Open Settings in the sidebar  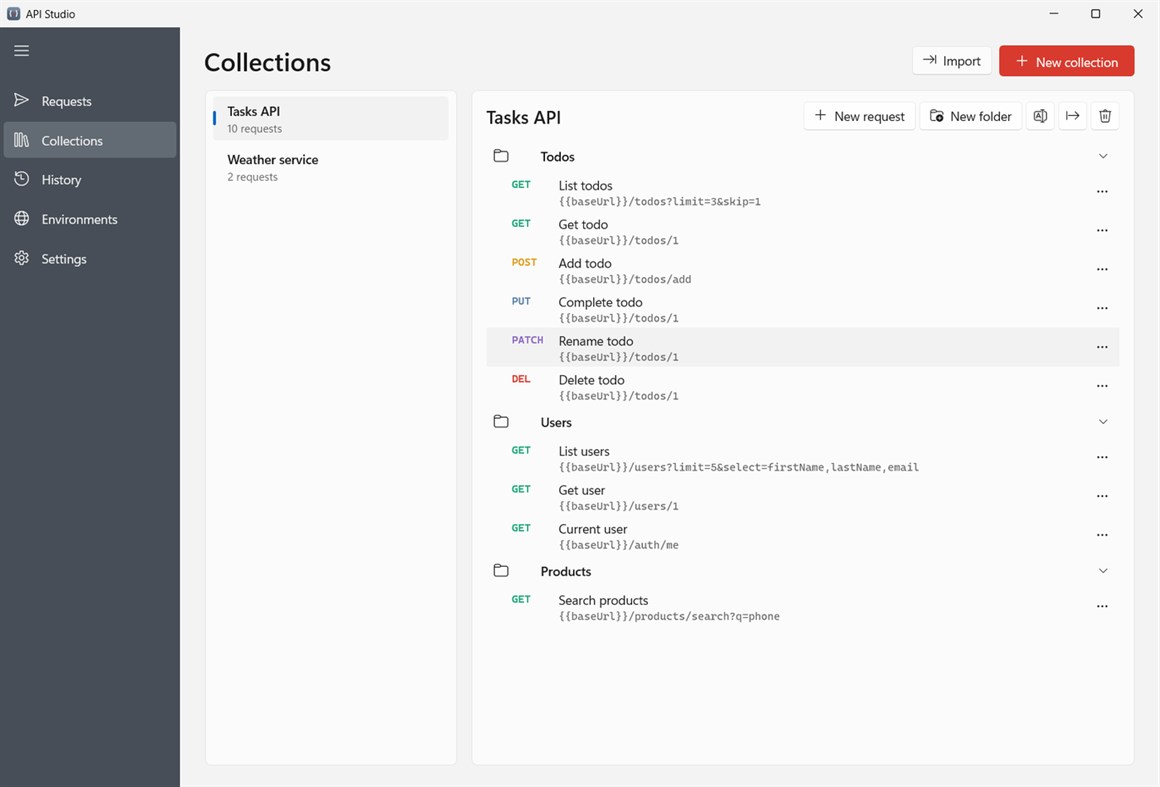[x=90, y=259]
